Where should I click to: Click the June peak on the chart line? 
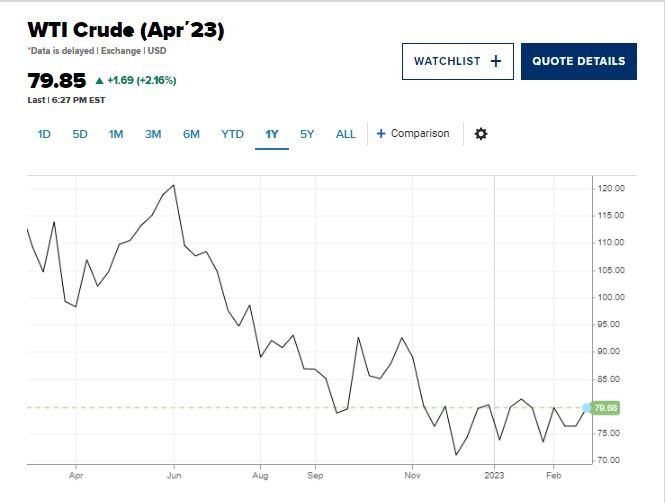click(174, 186)
